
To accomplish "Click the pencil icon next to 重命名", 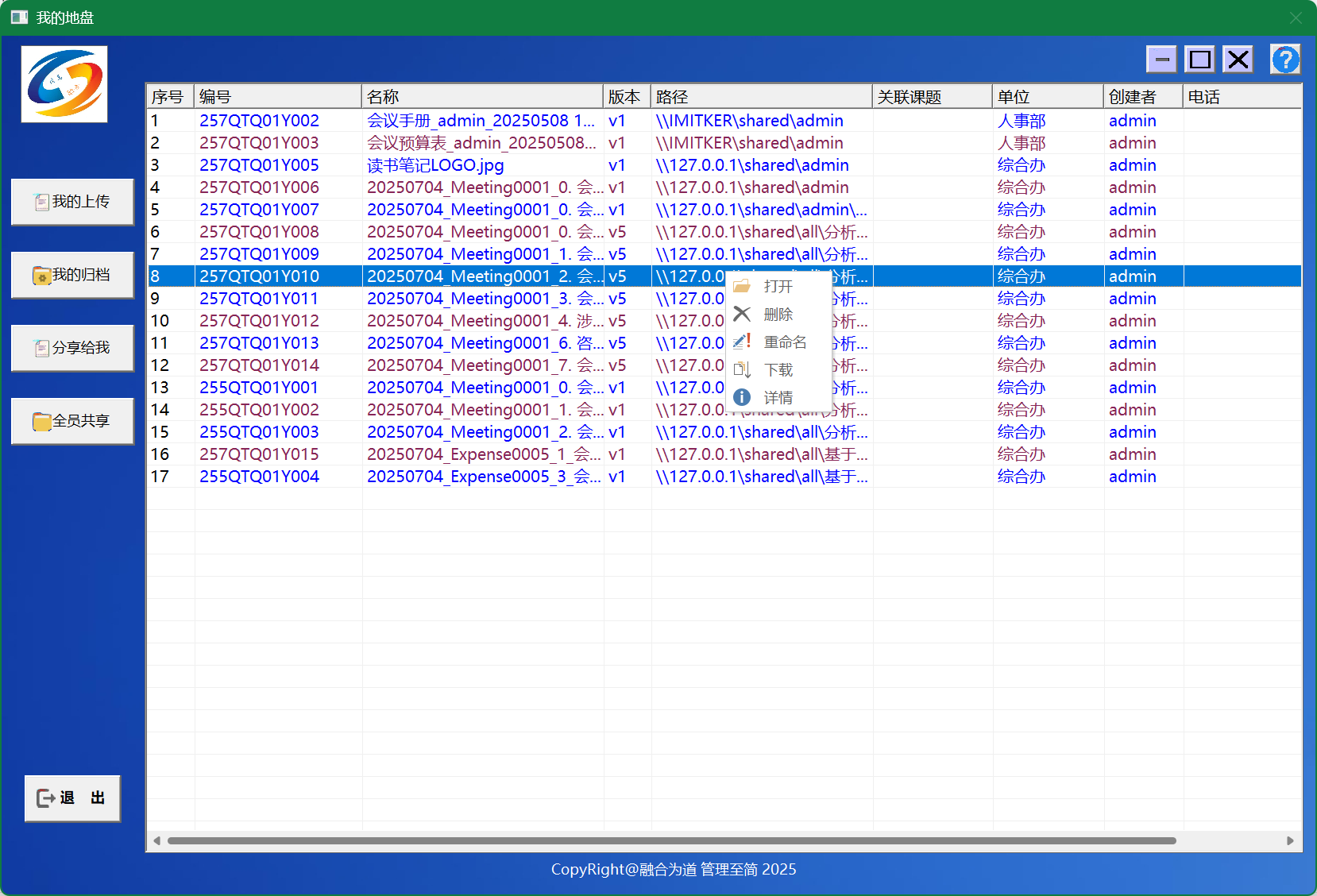I will click(742, 342).
